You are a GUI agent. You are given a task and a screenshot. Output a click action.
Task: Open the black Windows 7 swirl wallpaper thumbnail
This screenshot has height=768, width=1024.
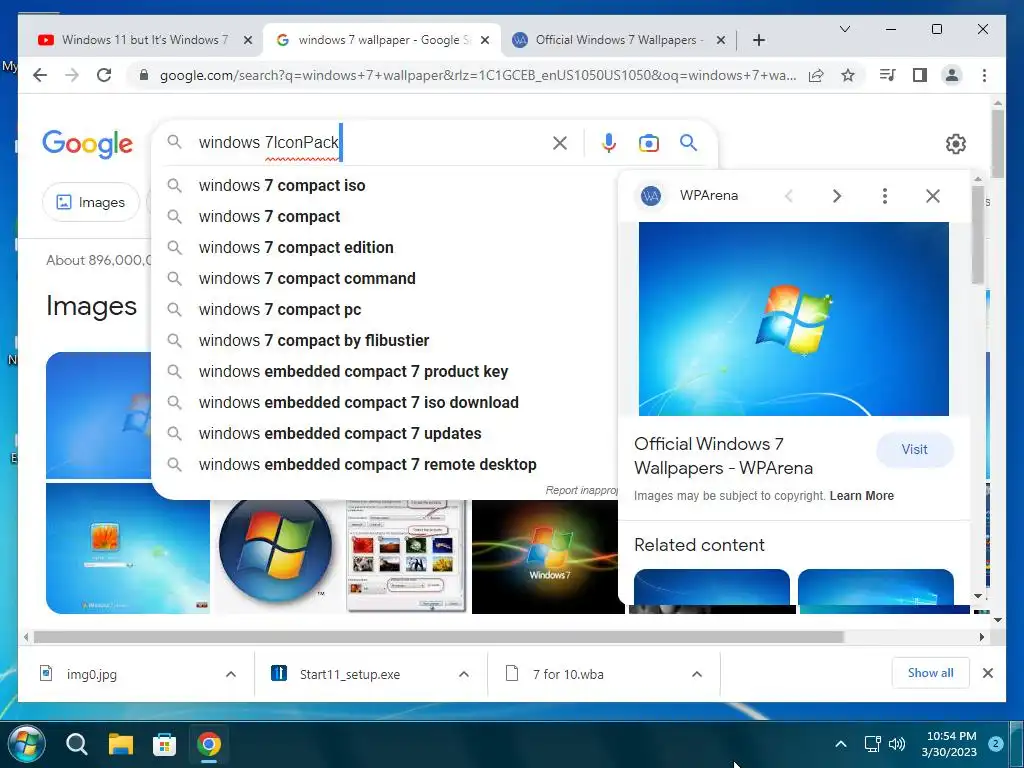coord(547,556)
